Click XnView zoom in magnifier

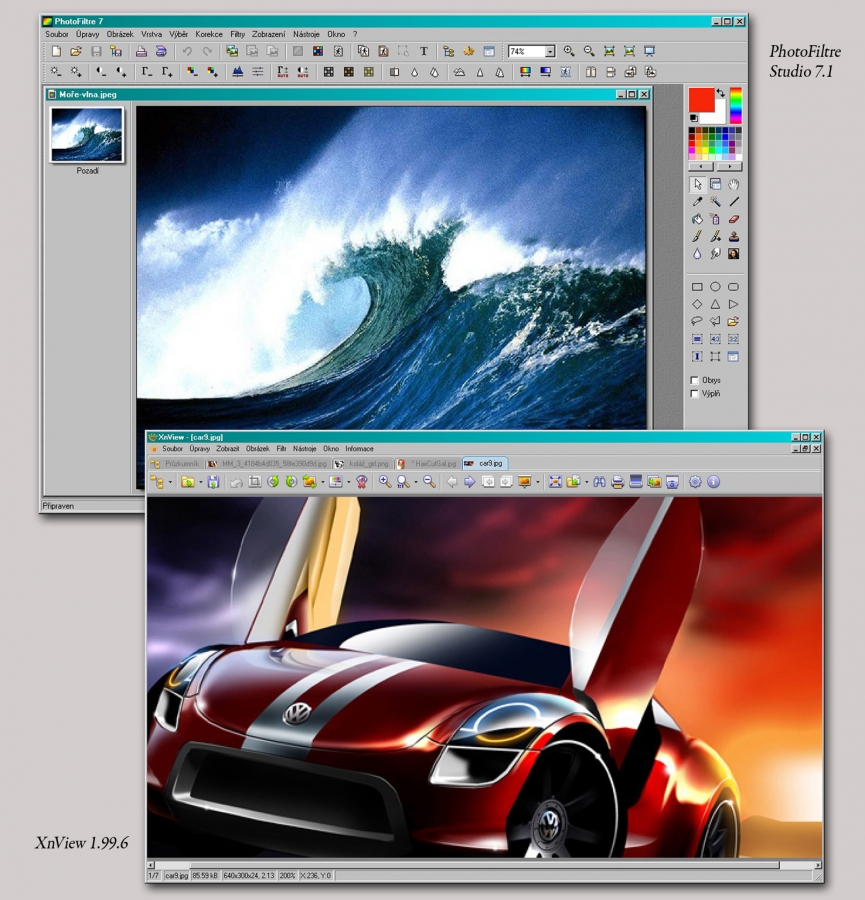[x=385, y=482]
